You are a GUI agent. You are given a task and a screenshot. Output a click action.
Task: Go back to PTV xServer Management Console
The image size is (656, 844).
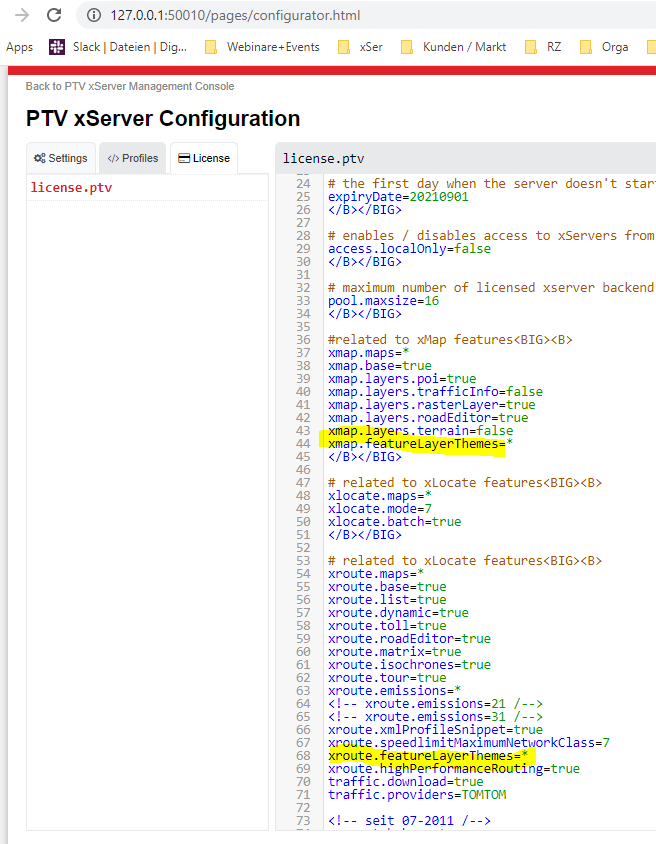pyautogui.click(x=130, y=87)
